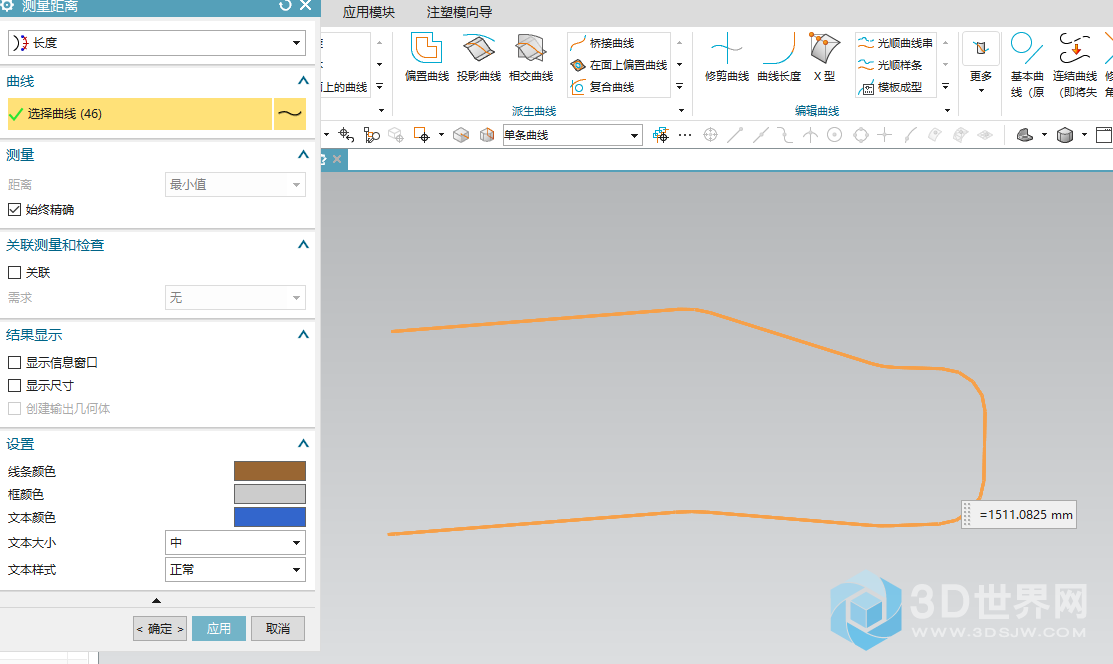Open the 文本大小 dropdown showing 中
The width and height of the screenshot is (1113, 664).
(235, 543)
